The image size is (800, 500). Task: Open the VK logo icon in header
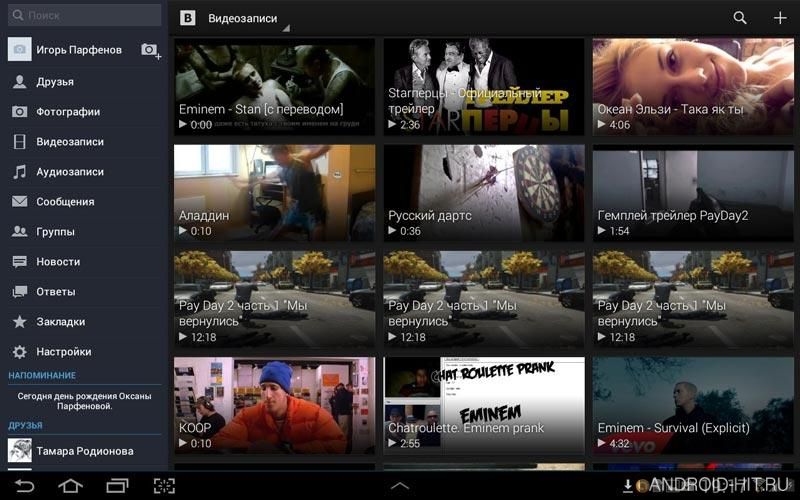tap(188, 18)
